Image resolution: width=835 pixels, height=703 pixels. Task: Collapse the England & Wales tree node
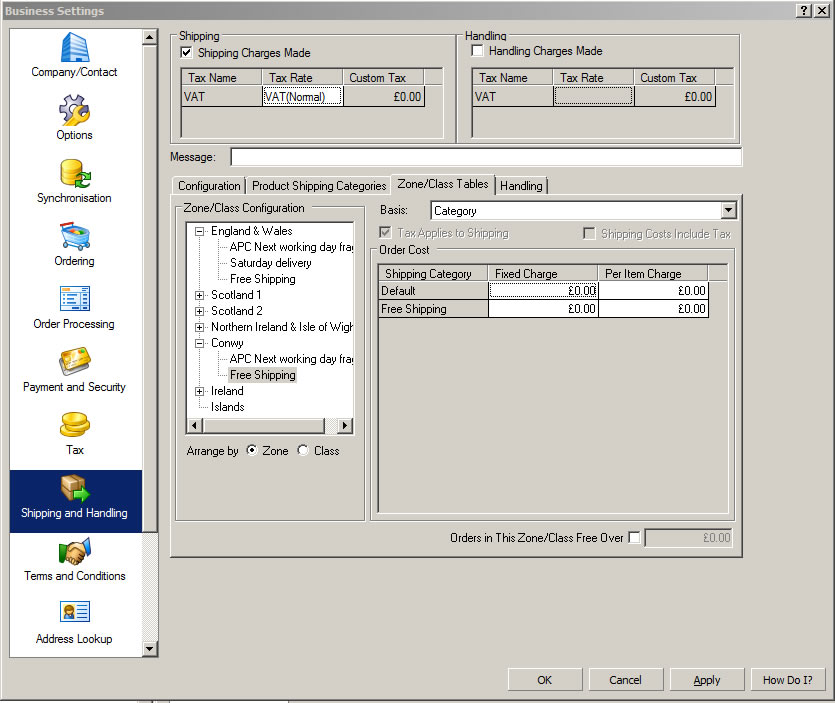pos(200,231)
